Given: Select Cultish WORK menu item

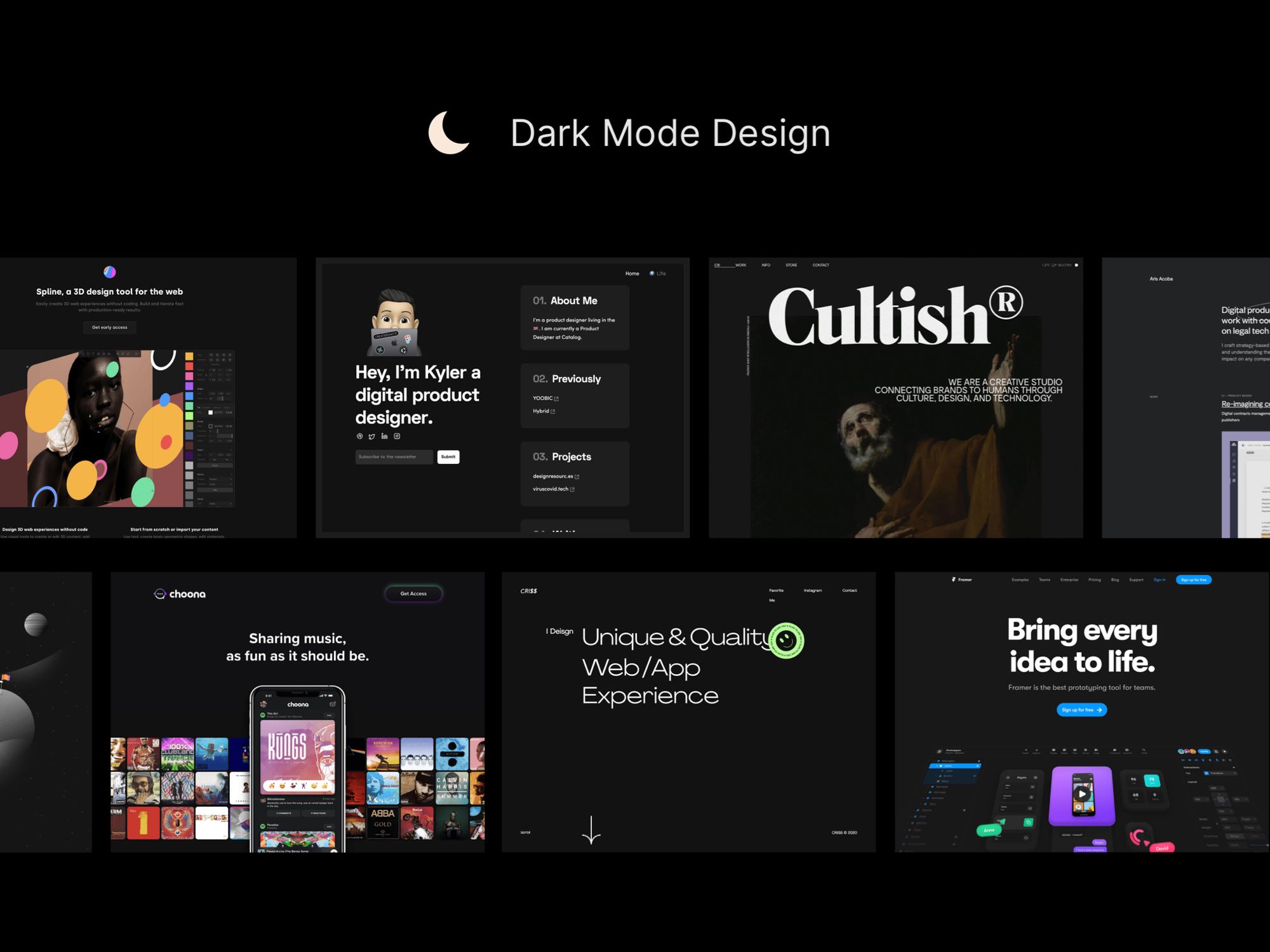Looking at the screenshot, I should (x=740, y=265).
